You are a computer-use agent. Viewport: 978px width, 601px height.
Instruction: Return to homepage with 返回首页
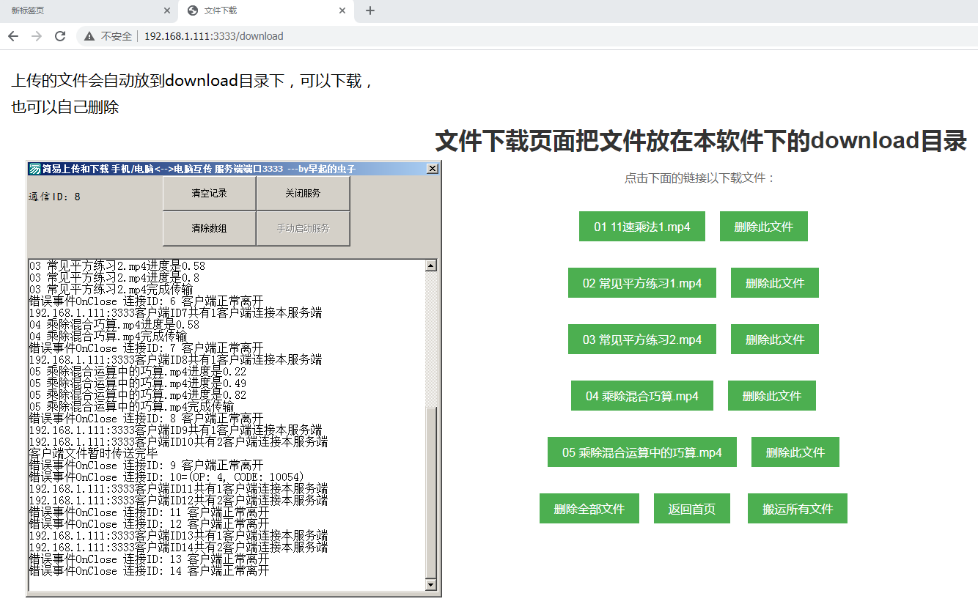(x=691, y=508)
